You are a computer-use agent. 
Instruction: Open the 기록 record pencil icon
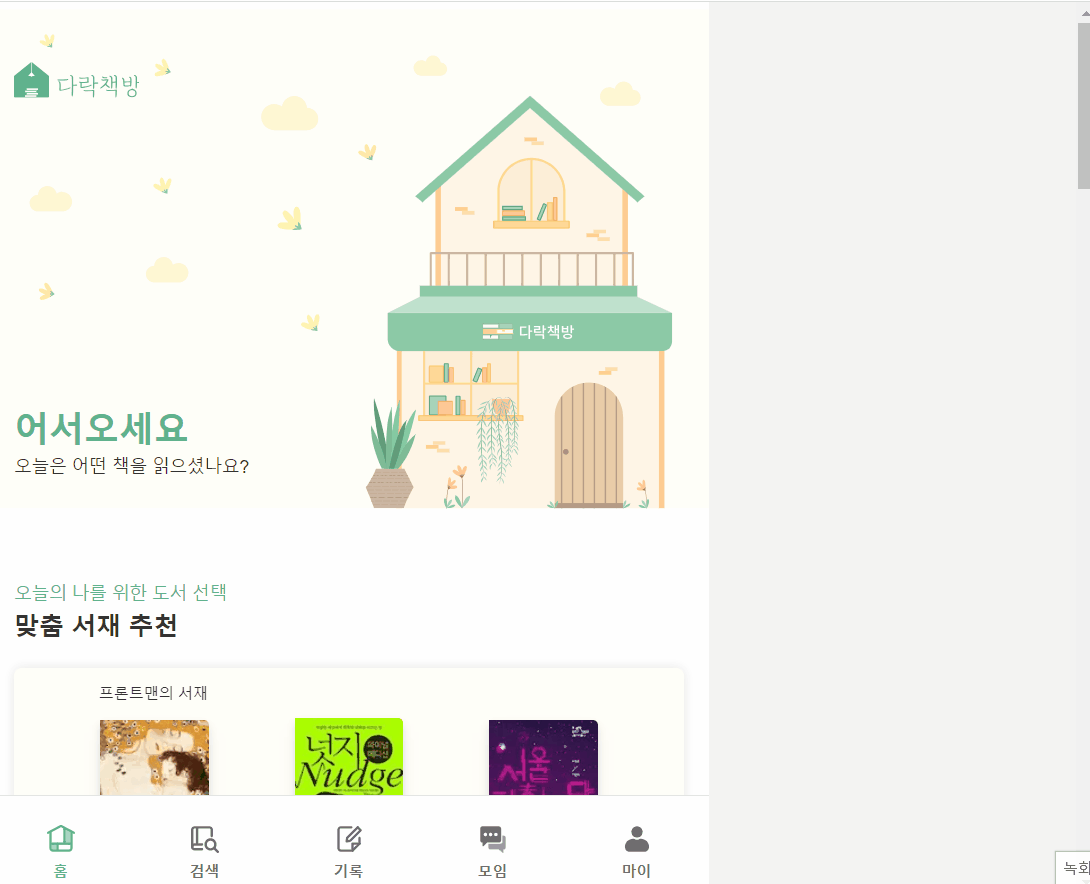pos(348,839)
